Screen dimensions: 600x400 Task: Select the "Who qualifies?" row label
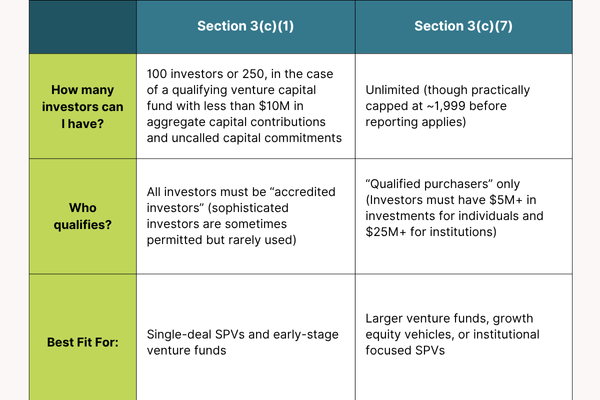[x=83, y=217]
